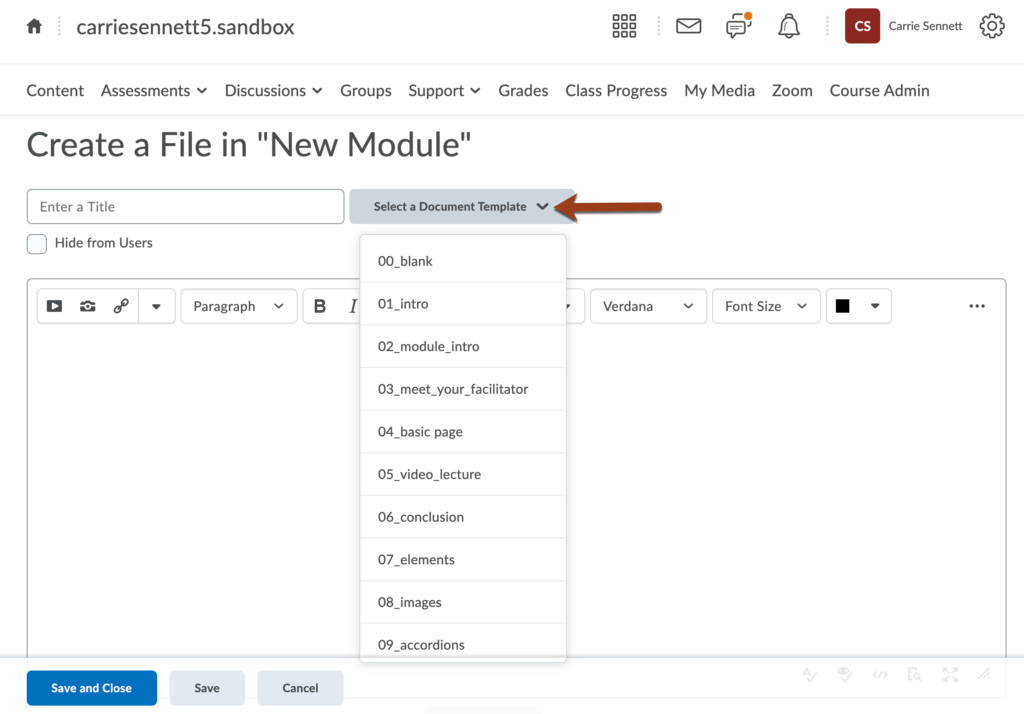Open the Verdana font family dropdown
The image size is (1024, 714).
pos(648,306)
